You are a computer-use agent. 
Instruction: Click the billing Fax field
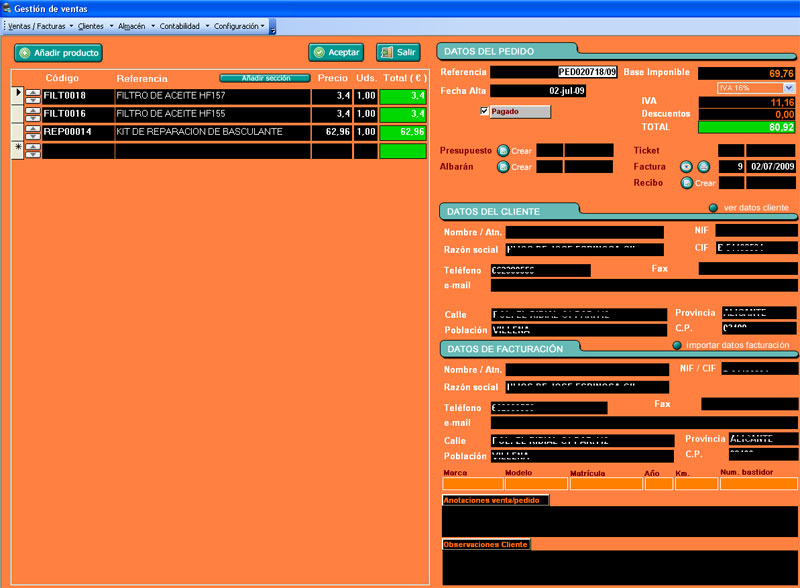(x=749, y=404)
